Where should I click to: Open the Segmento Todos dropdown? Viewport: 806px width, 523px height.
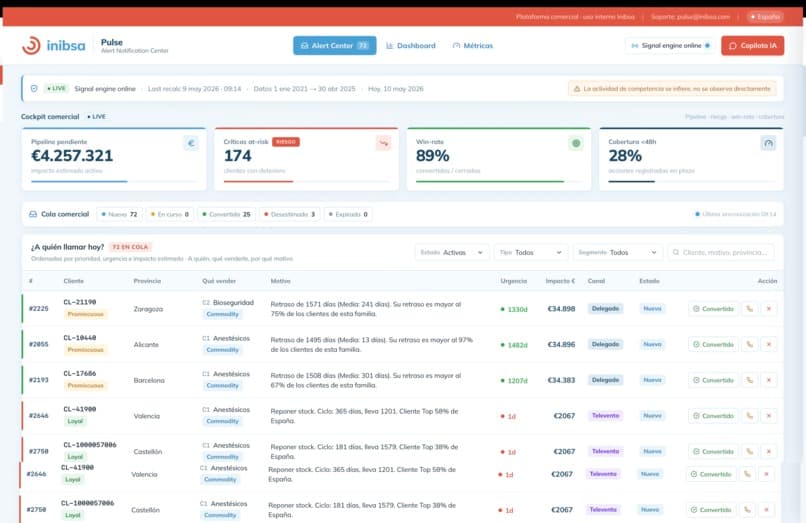[618, 253]
